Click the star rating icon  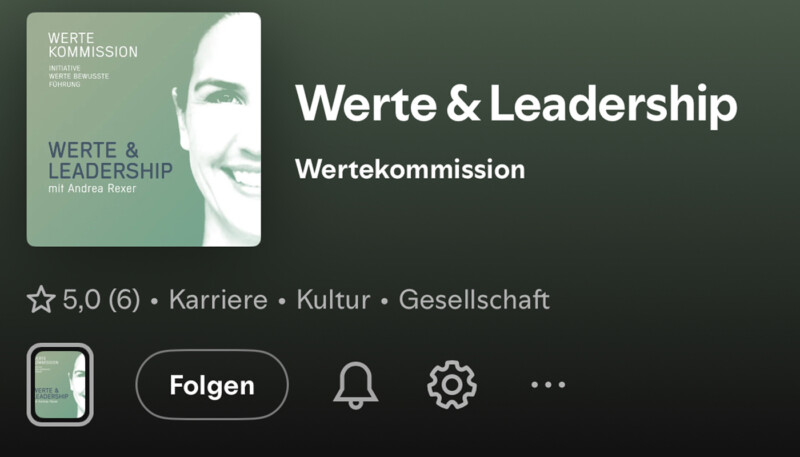[41, 299]
